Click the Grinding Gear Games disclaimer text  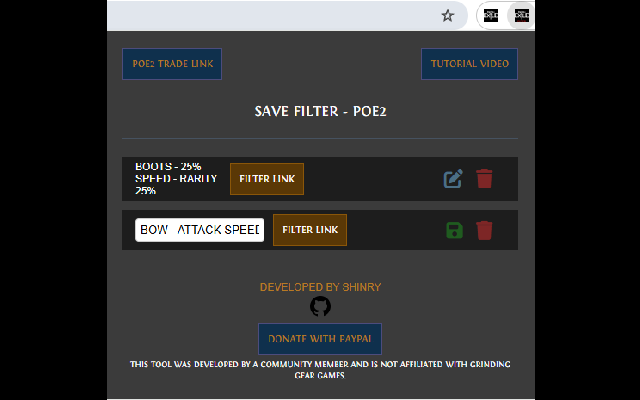tap(320, 369)
